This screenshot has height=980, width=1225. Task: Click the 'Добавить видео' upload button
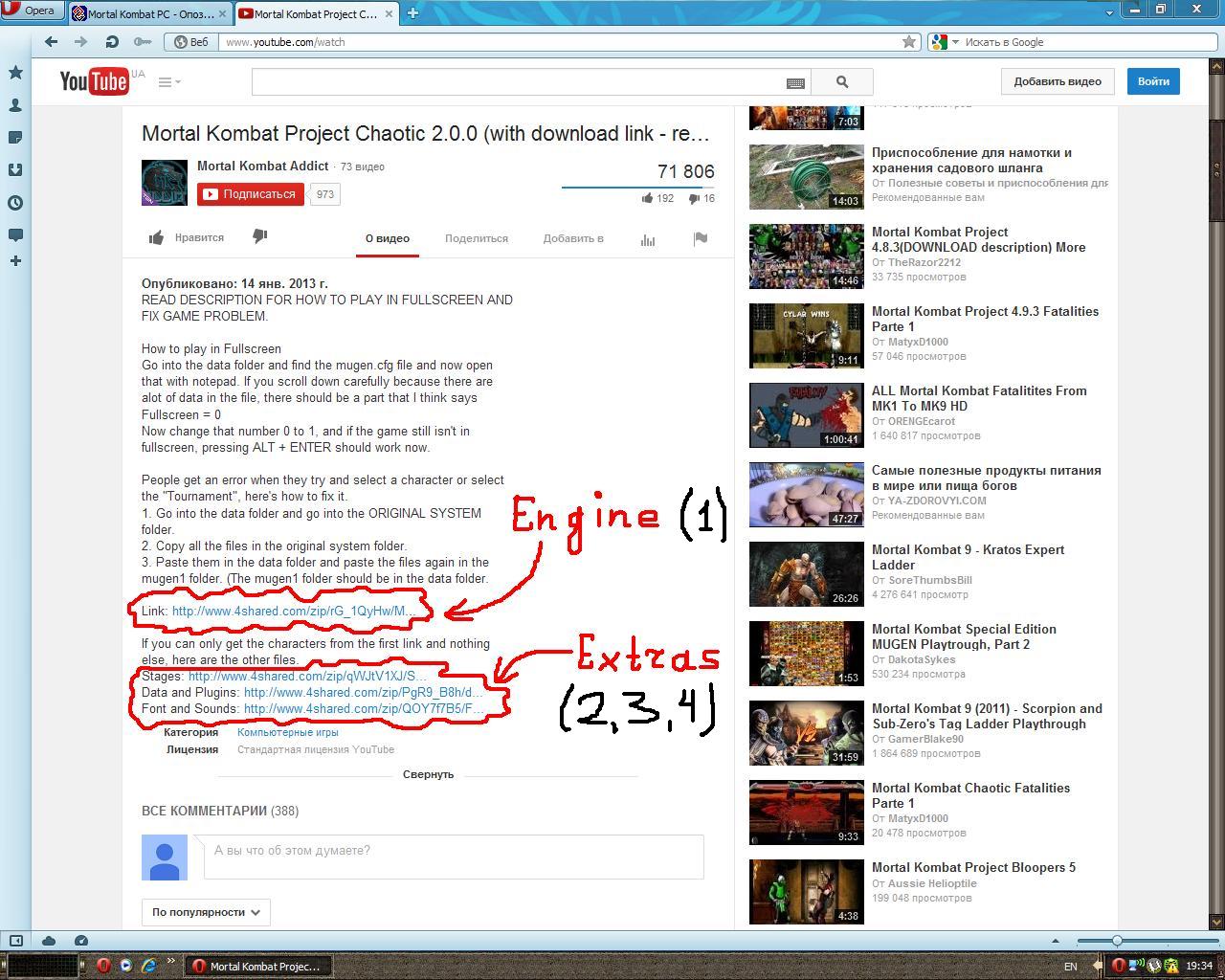click(x=1058, y=81)
